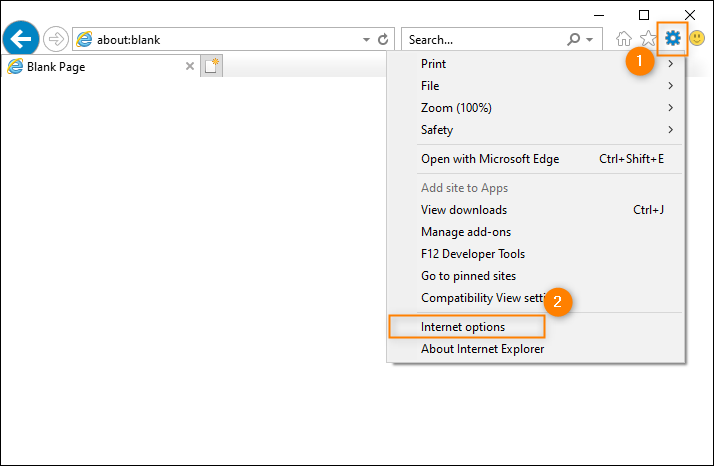Maximize the browser window
Screen dimensions: 714x466
point(643,15)
